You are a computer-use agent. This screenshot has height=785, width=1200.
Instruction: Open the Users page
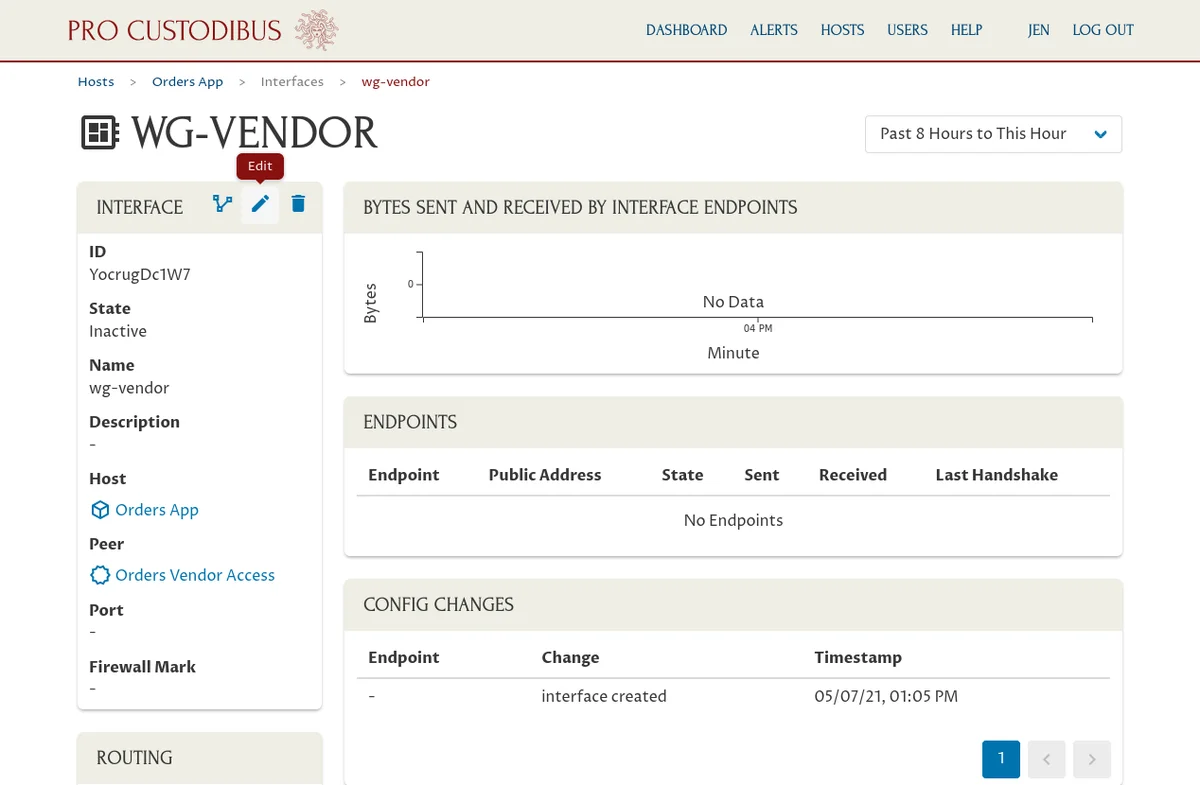pyautogui.click(x=907, y=30)
